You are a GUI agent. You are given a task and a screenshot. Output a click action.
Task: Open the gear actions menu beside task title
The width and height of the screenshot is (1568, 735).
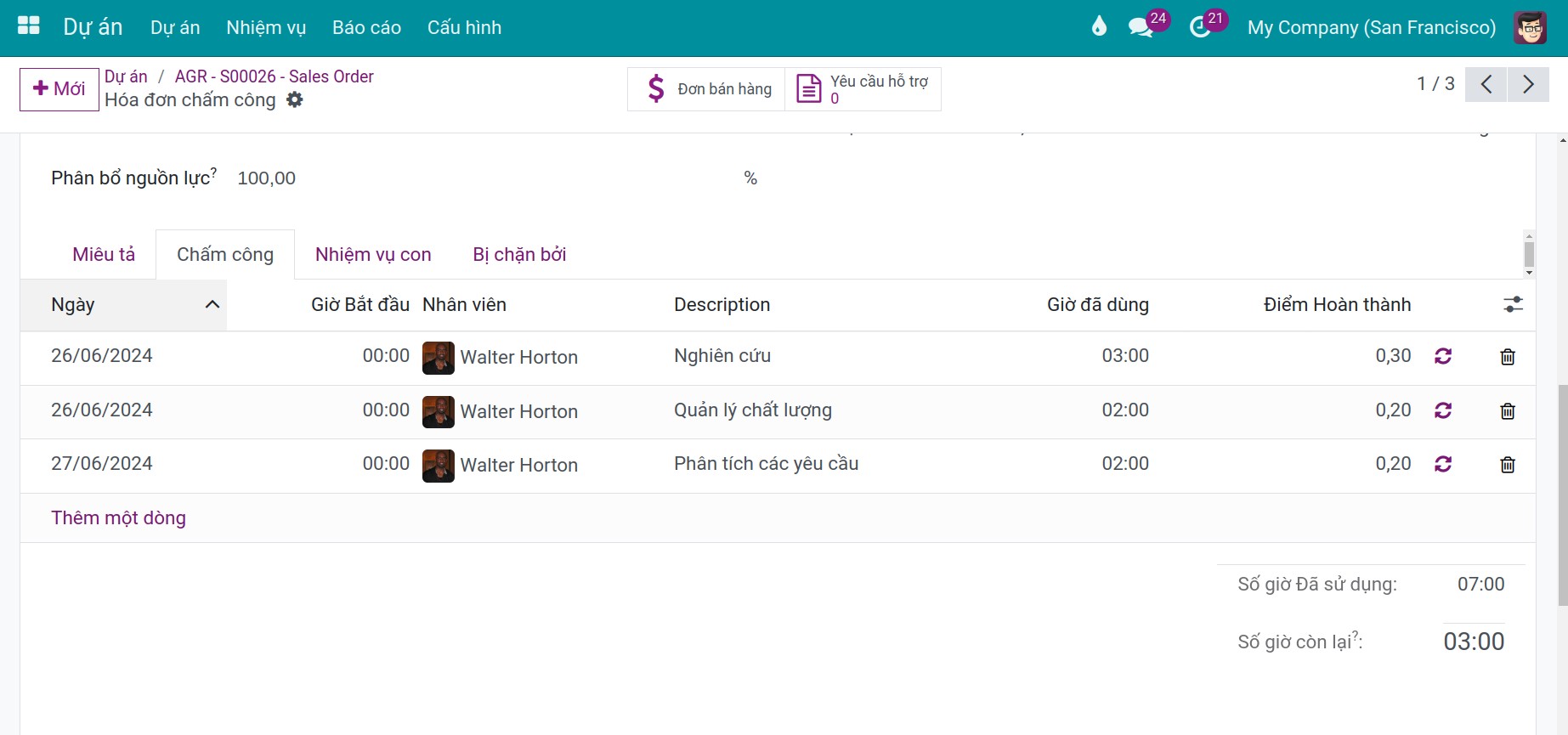pos(295,100)
